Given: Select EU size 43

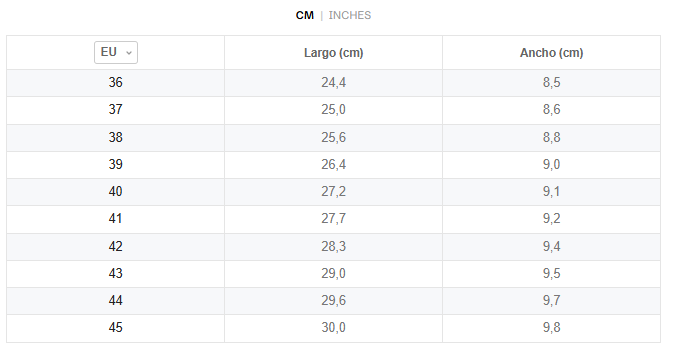Looking at the screenshot, I should pos(116,274).
